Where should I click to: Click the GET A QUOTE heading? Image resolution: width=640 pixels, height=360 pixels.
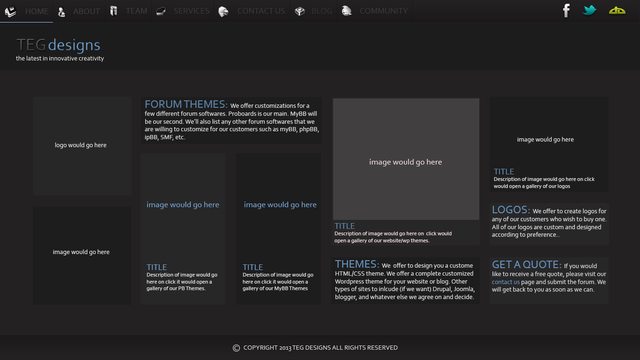527,264
